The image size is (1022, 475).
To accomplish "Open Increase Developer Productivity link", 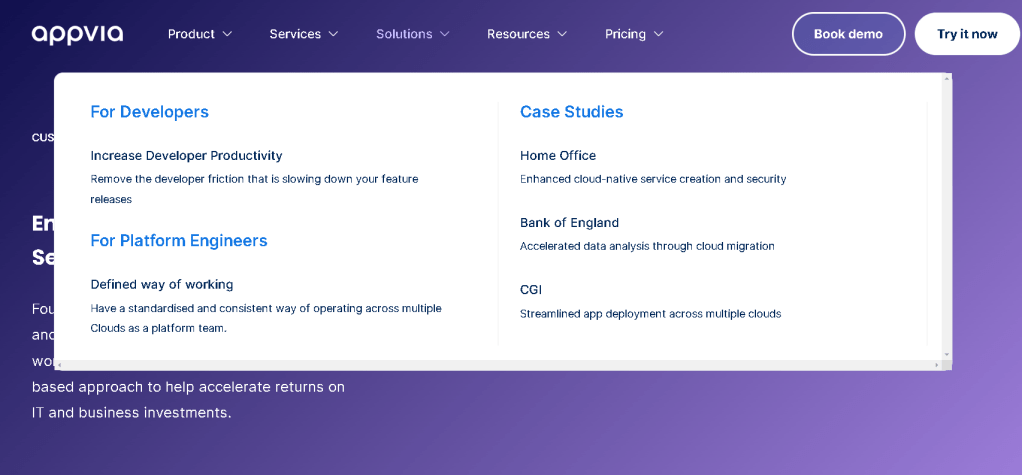I will pos(186,156).
